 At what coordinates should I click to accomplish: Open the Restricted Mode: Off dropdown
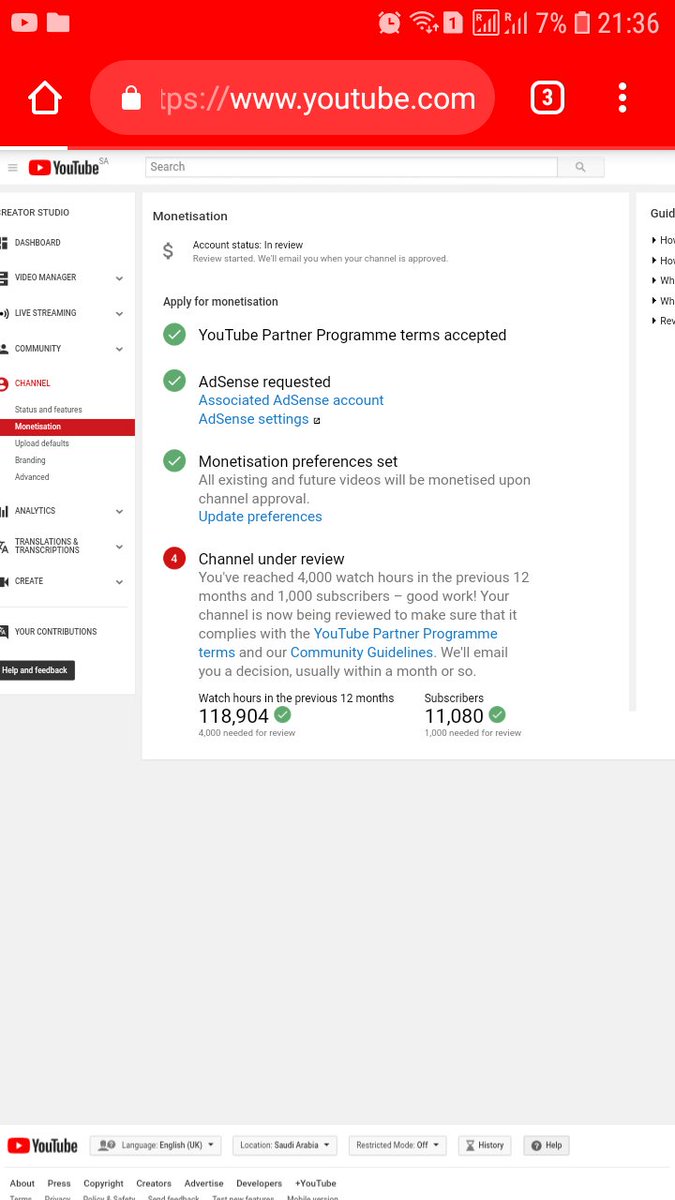(398, 1145)
